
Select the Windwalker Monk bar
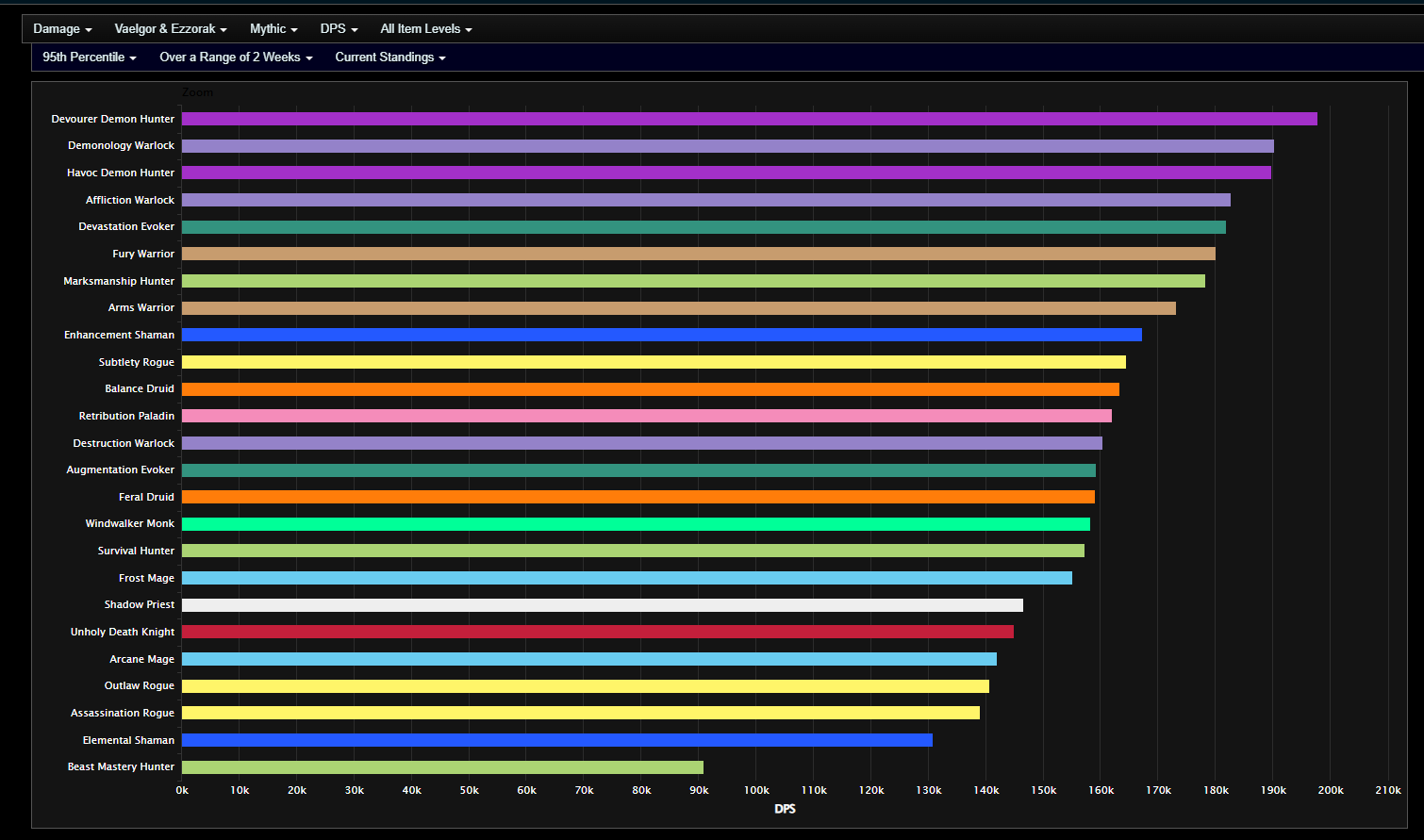pyautogui.click(x=636, y=524)
